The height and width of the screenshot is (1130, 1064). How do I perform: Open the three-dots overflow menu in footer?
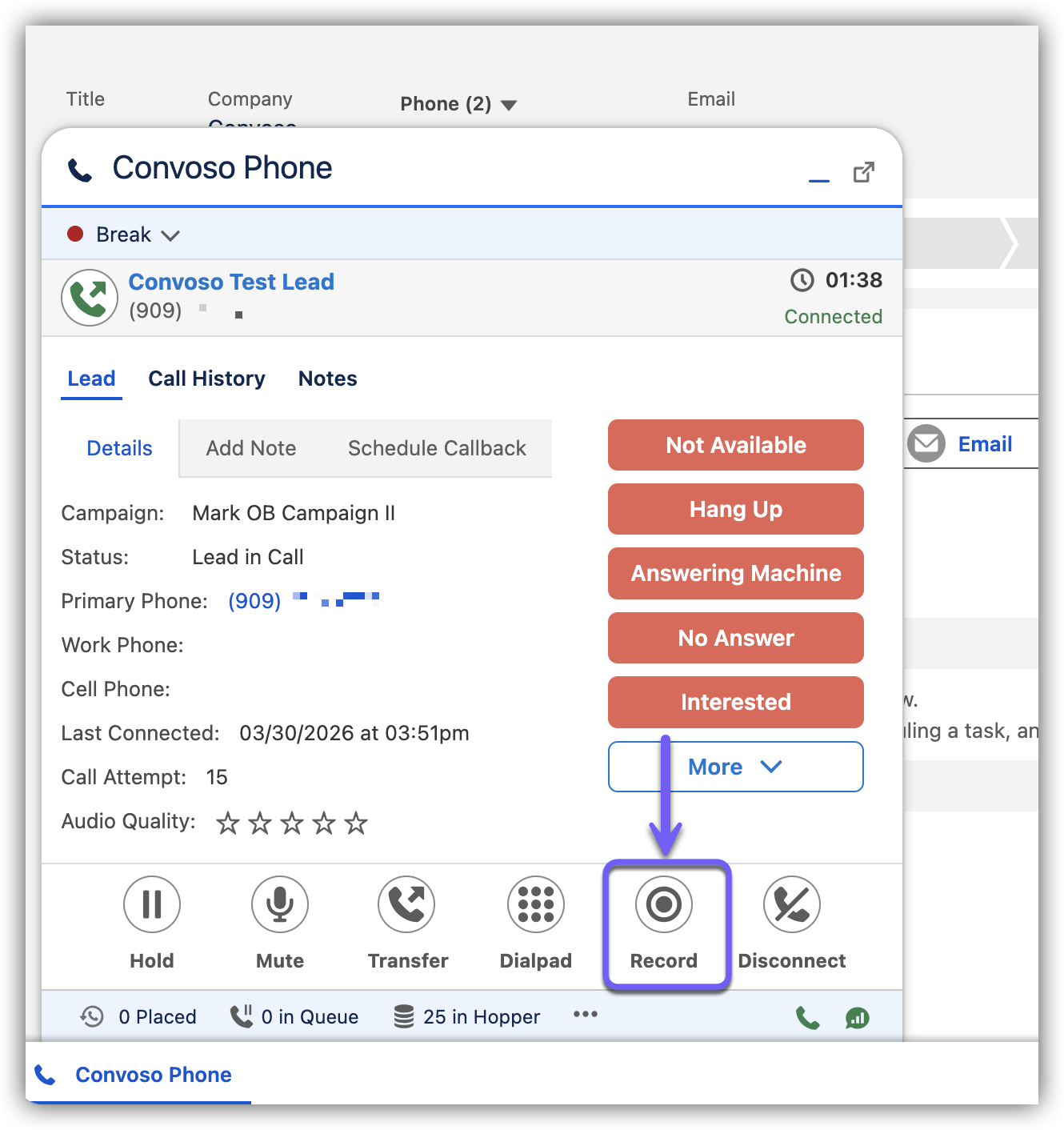(x=586, y=1015)
